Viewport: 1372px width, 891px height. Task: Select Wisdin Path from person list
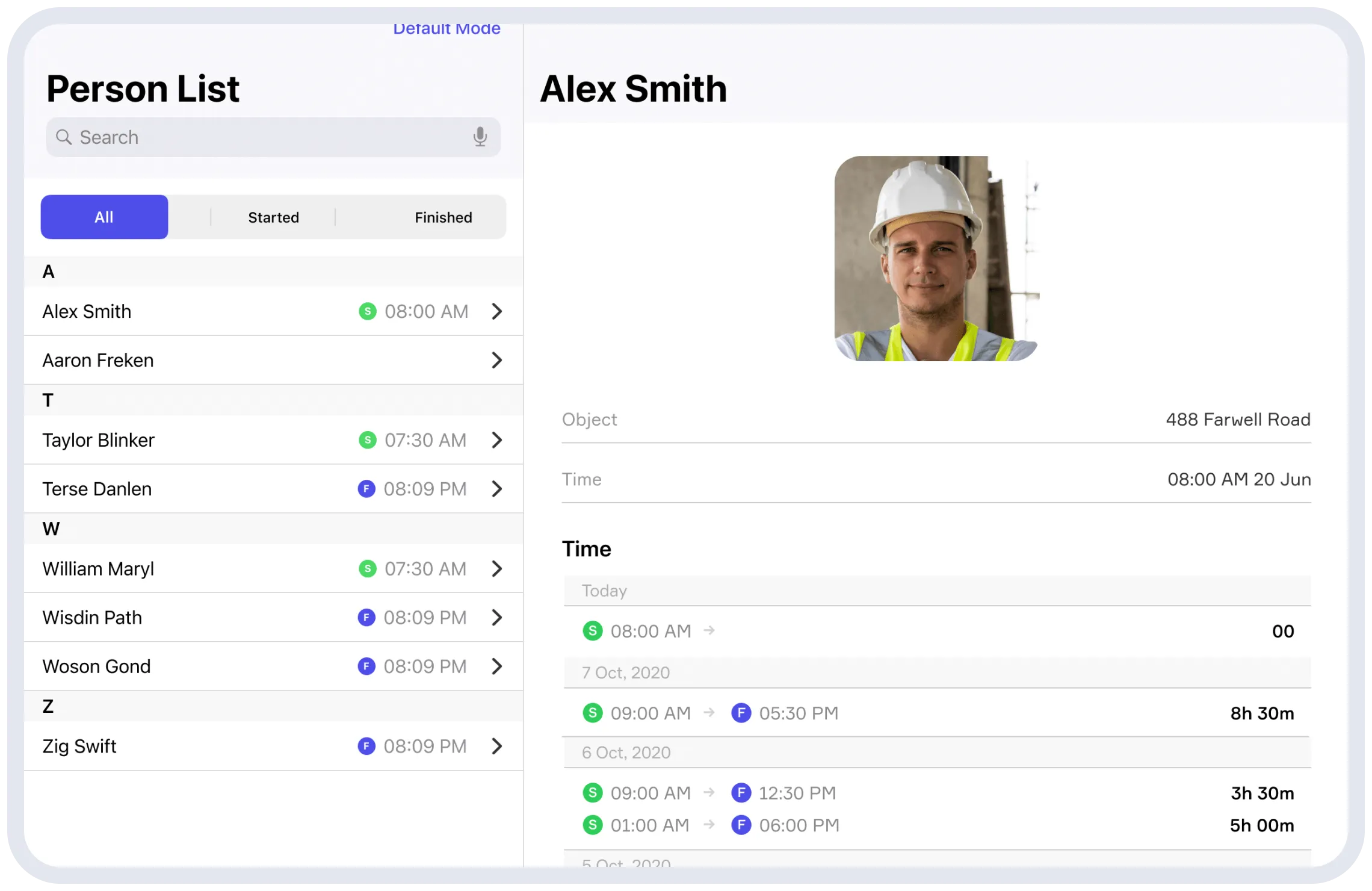pos(93,618)
